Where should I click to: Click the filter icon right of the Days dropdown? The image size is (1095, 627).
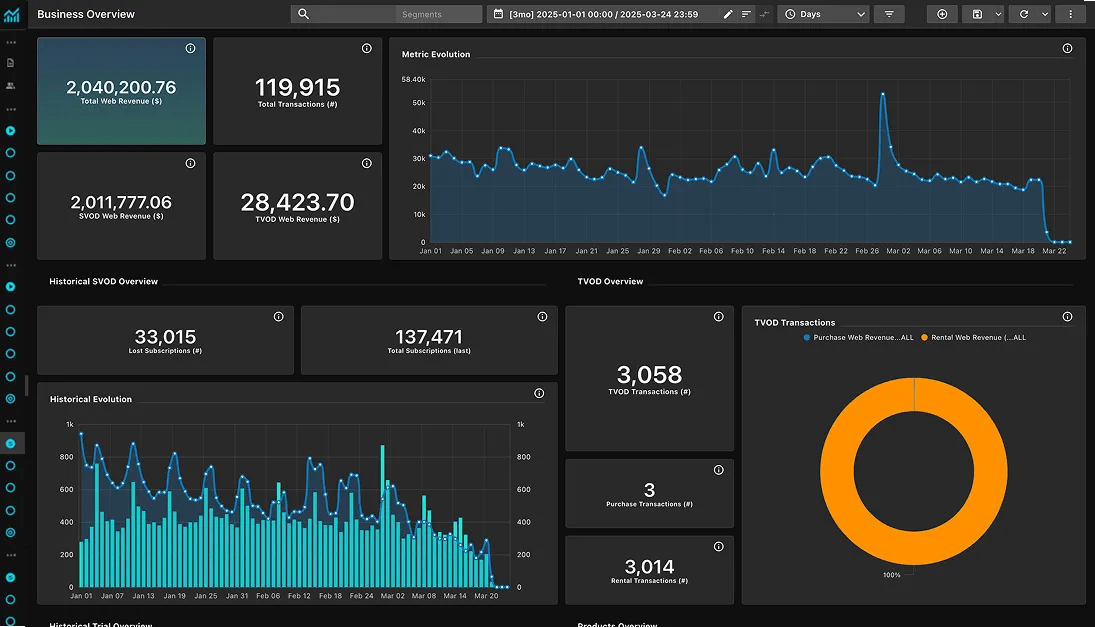(889, 14)
